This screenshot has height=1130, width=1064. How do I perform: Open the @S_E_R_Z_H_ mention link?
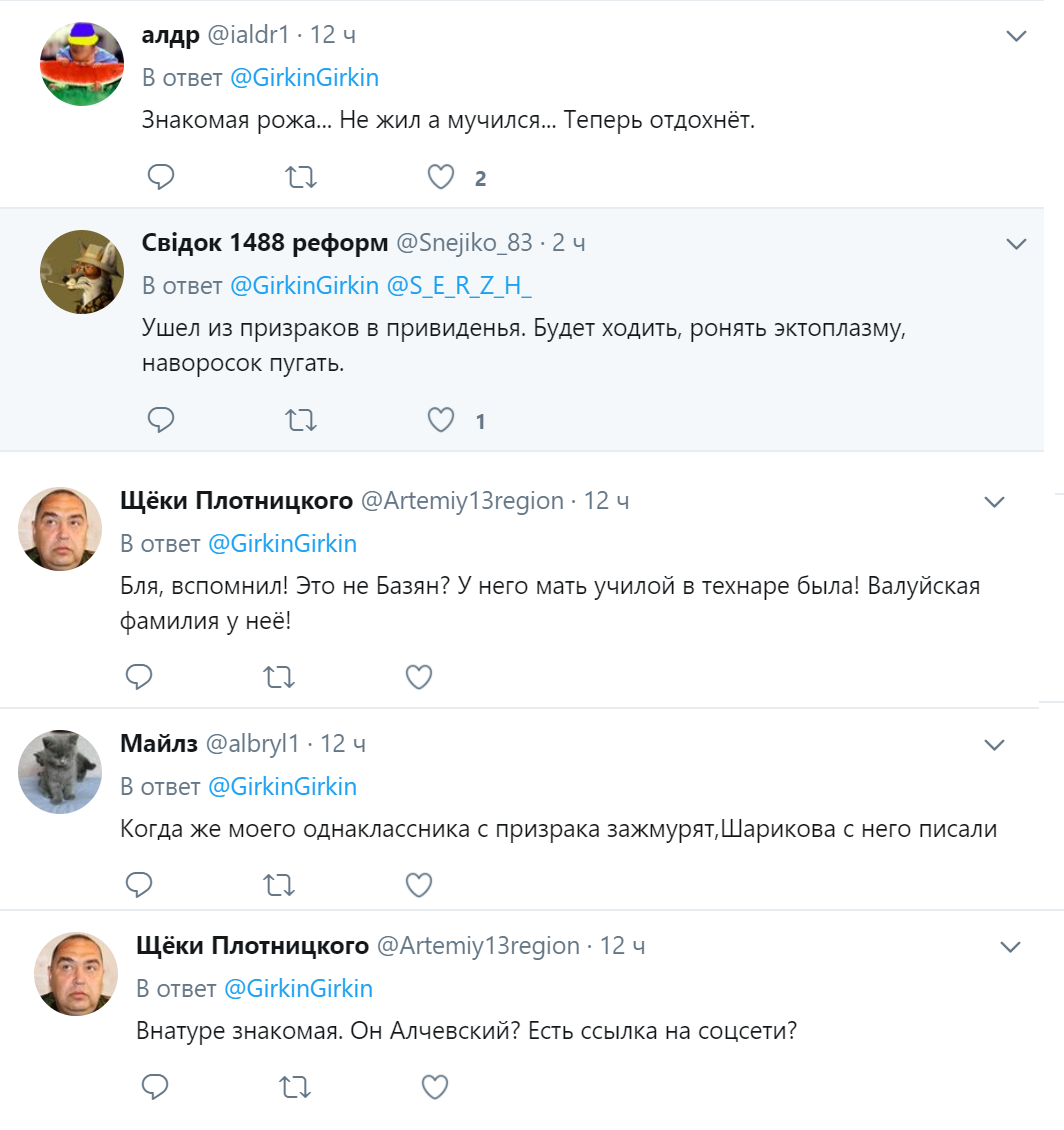tap(459, 286)
